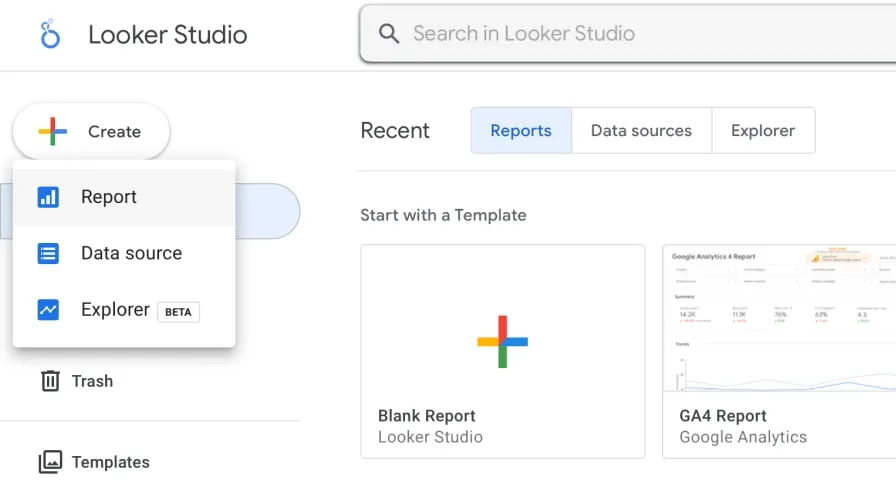
Task: Open the Create button menu
Action: click(91, 131)
